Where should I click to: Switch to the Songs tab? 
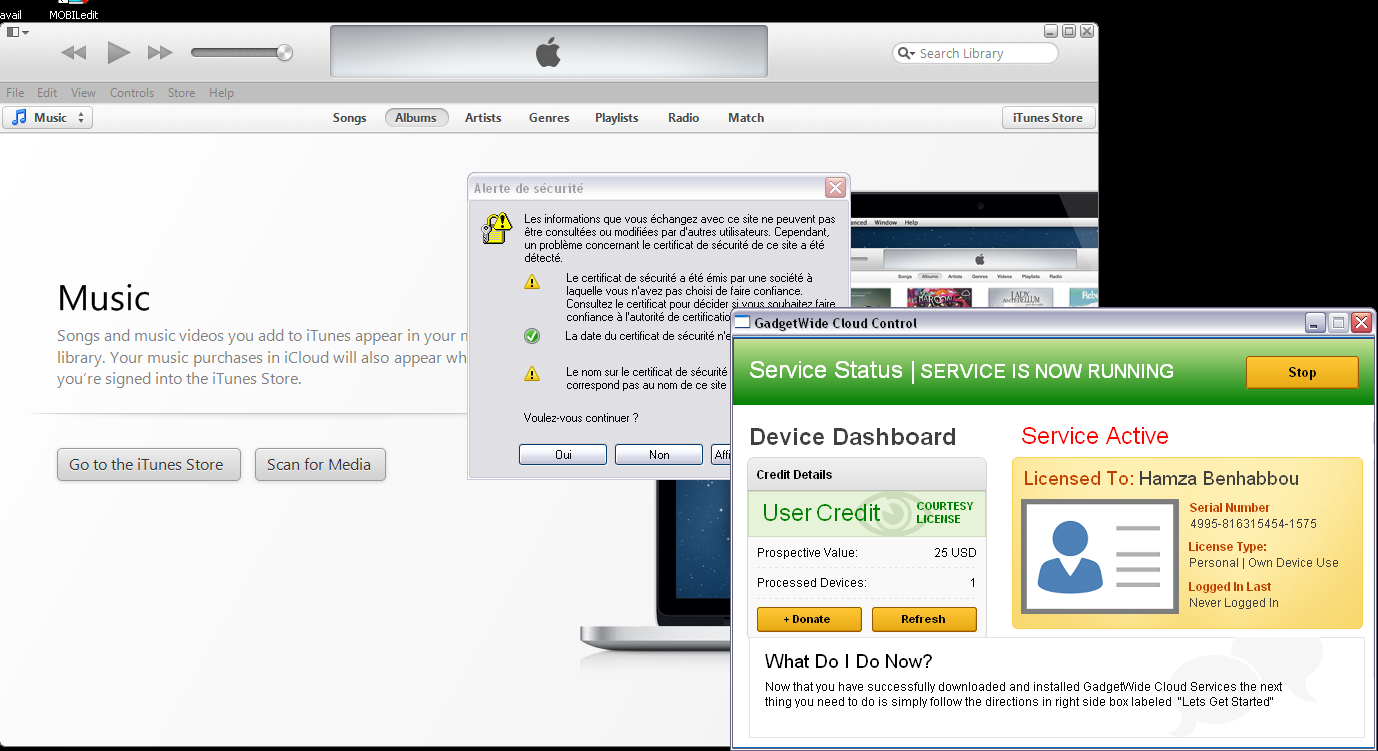(x=350, y=118)
